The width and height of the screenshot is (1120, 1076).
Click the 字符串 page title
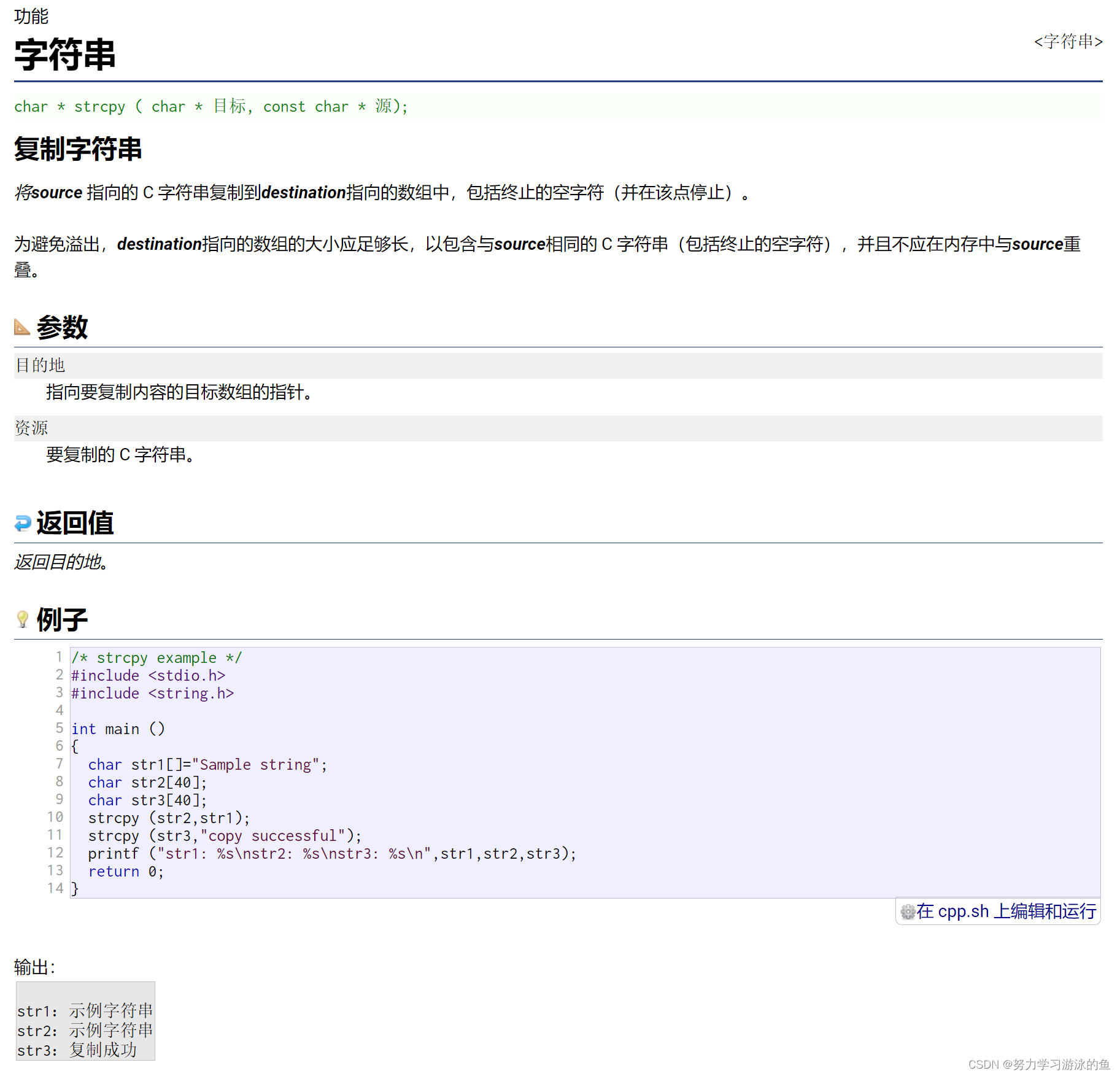click(x=65, y=55)
